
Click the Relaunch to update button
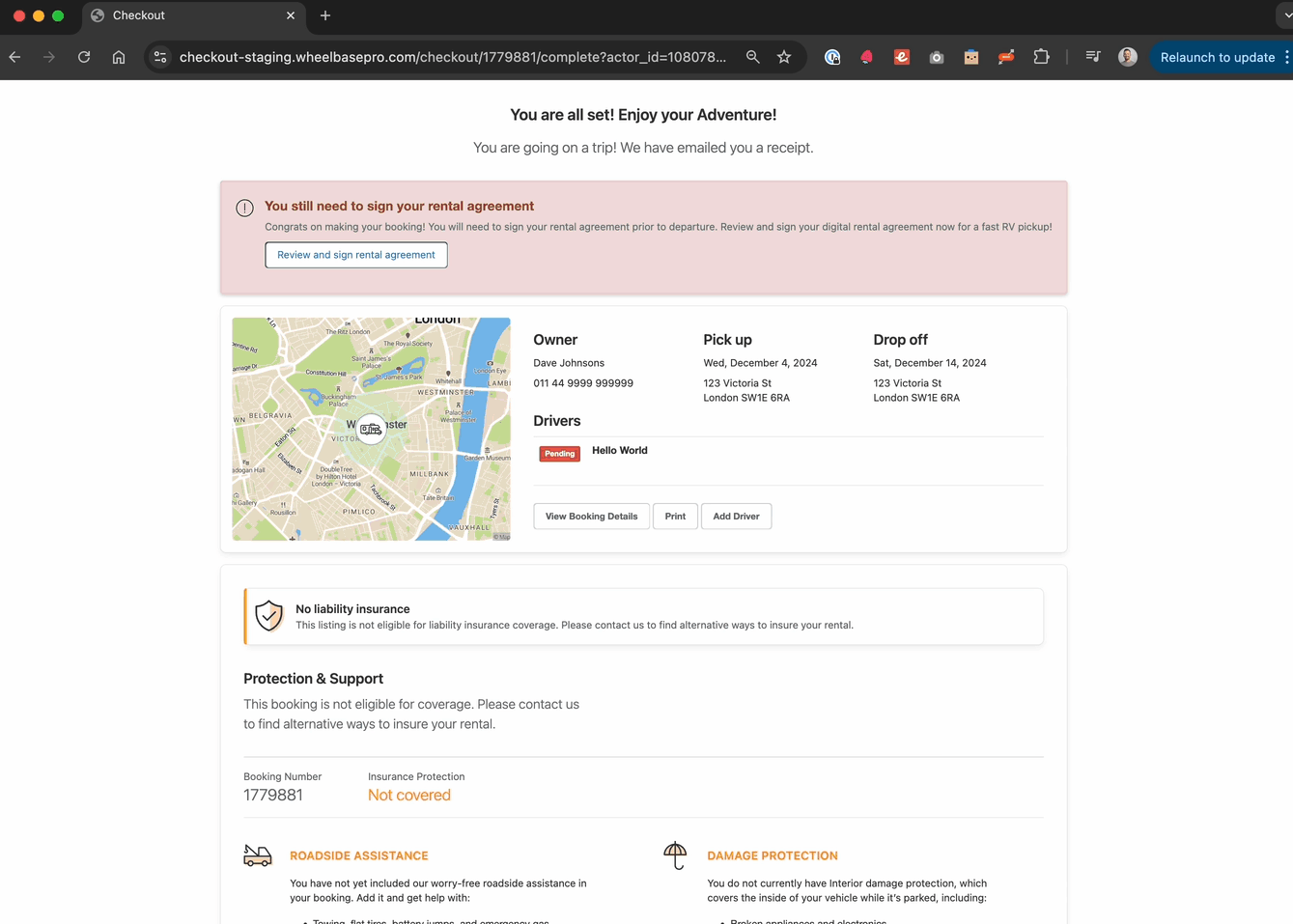click(1217, 57)
